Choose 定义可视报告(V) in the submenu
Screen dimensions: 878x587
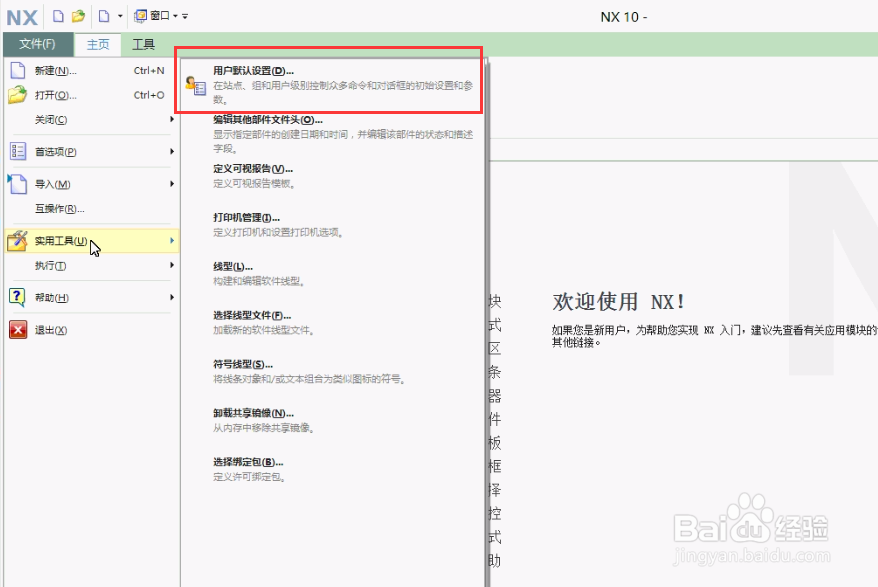[x=333, y=176]
